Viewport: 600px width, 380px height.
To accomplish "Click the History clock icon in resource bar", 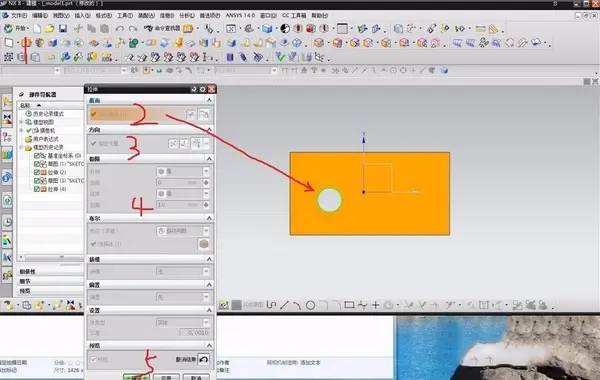I will coord(7,222).
